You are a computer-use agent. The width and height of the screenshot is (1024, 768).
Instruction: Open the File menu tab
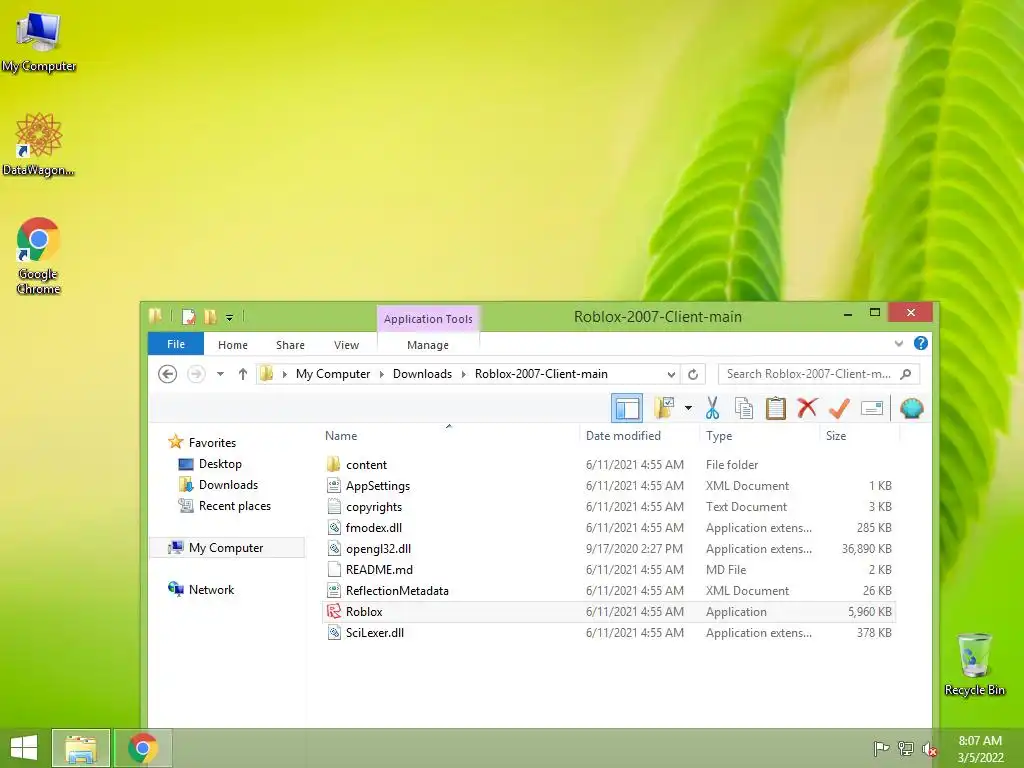[176, 344]
